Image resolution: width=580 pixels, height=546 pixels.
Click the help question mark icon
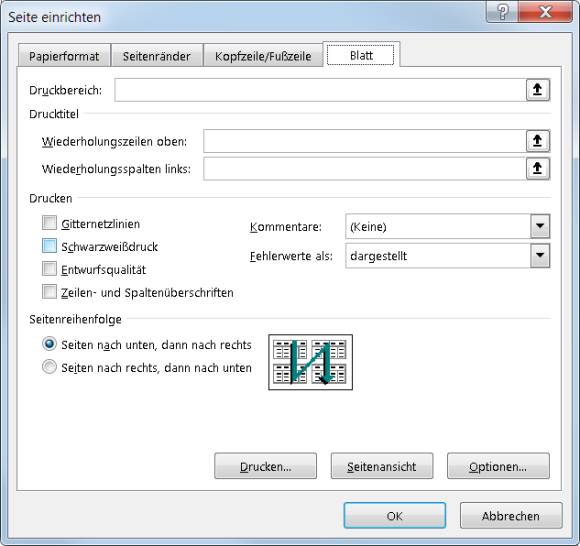(502, 13)
